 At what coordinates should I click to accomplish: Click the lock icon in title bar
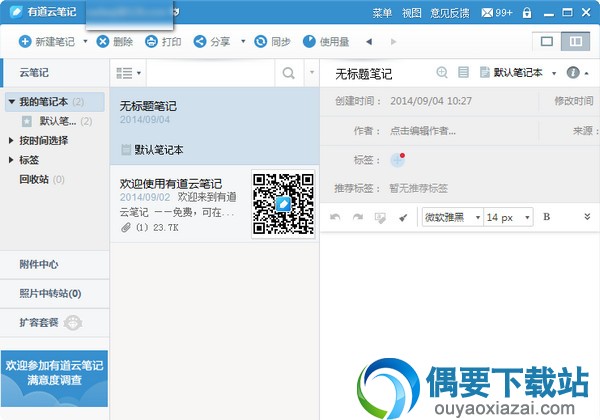point(527,13)
